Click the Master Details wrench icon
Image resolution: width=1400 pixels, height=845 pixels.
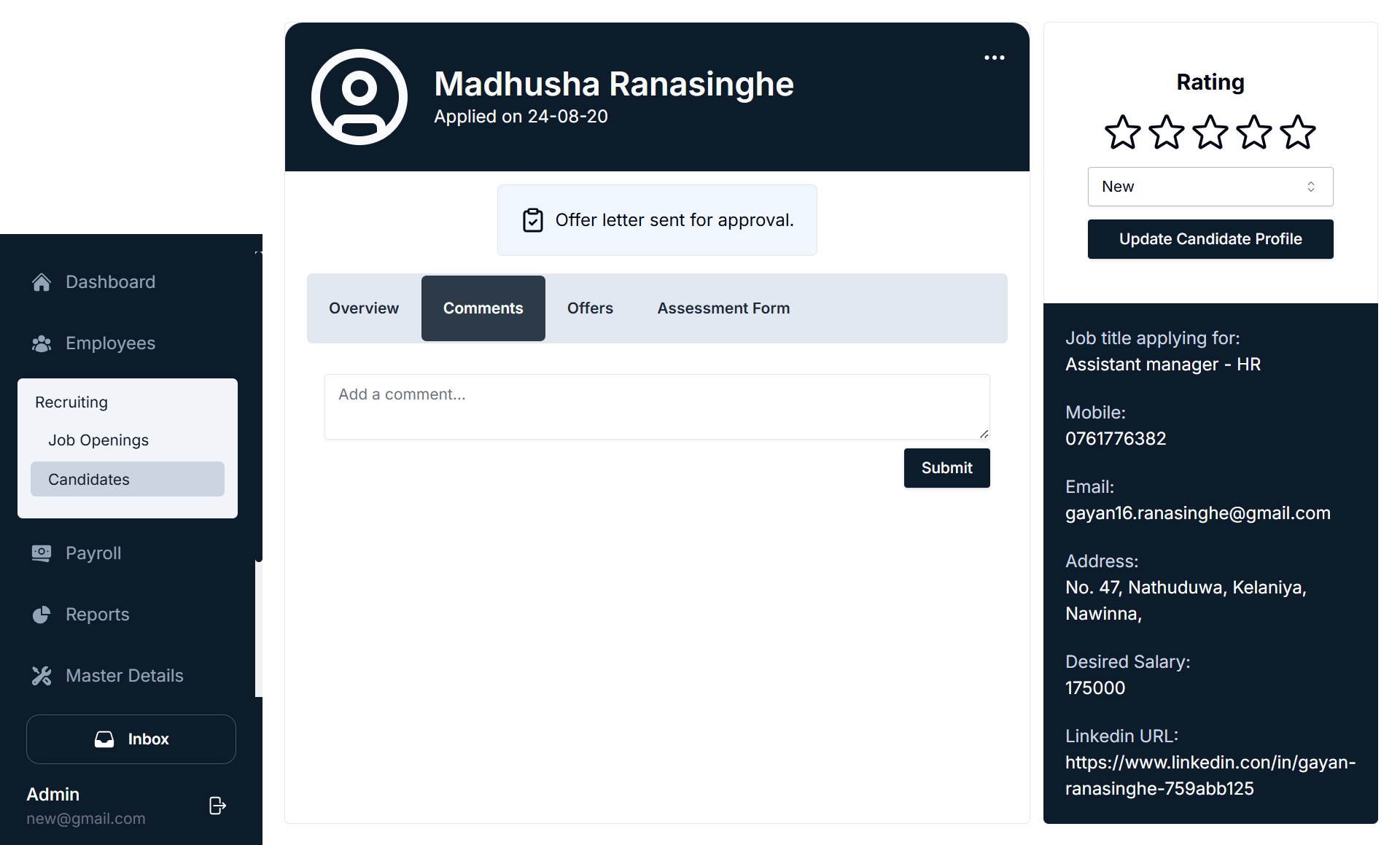(x=42, y=675)
